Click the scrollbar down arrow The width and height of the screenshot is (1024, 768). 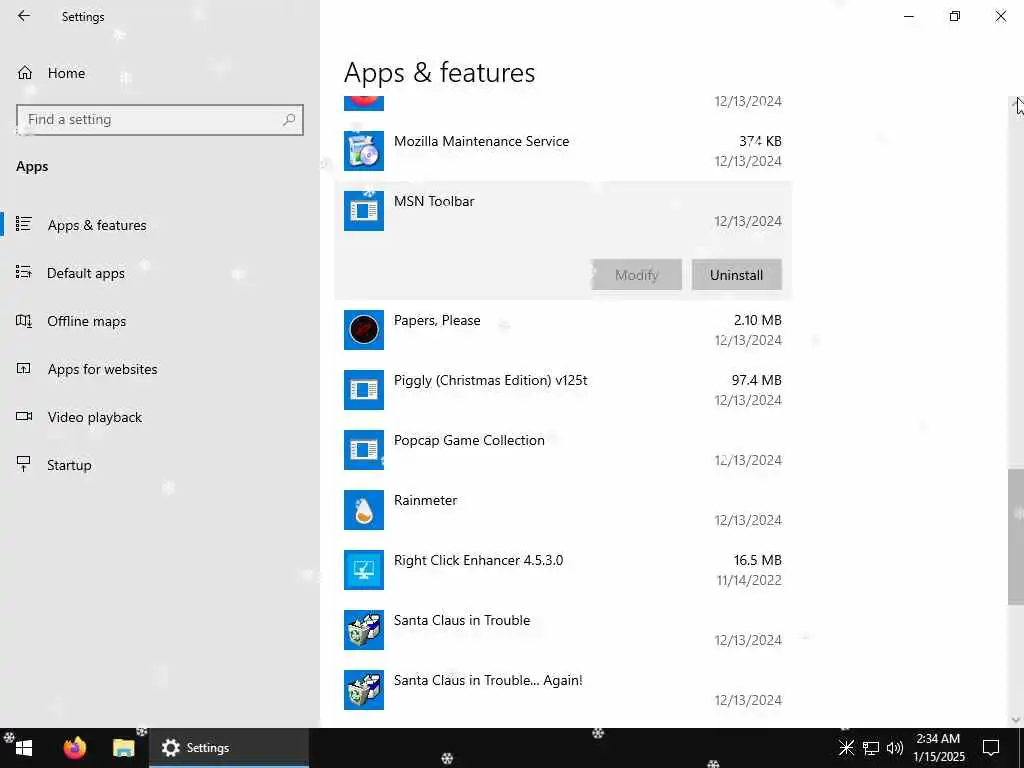pos(1016,720)
